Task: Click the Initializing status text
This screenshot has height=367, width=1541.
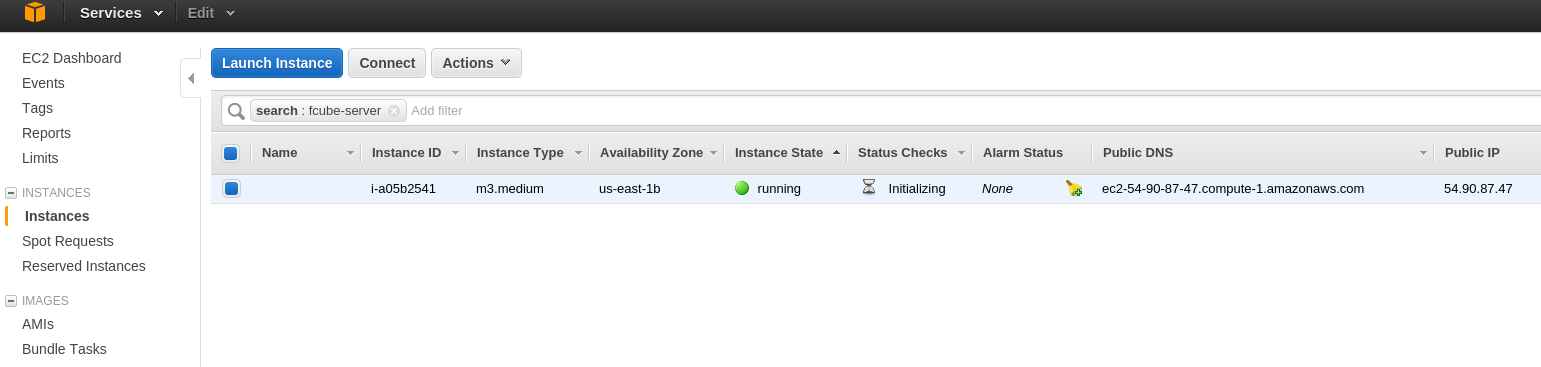Action: (917, 188)
